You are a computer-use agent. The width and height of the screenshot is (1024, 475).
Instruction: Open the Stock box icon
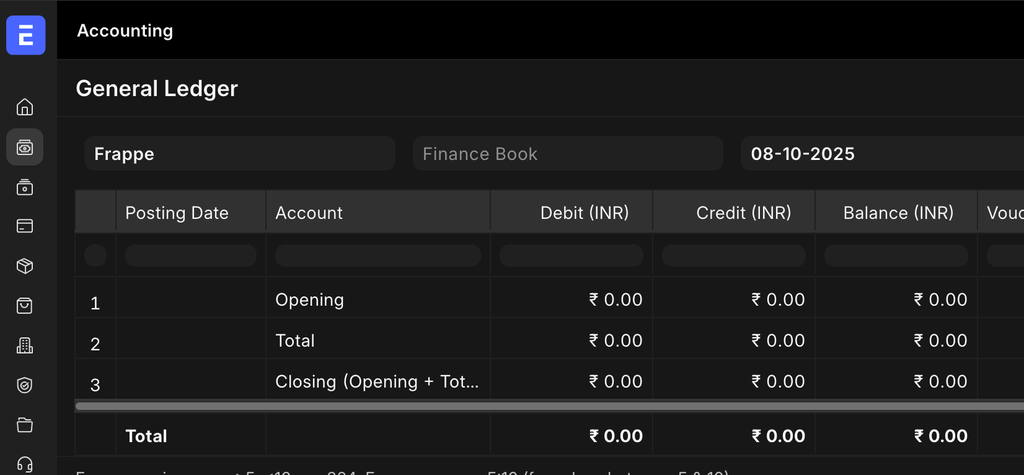coord(25,266)
